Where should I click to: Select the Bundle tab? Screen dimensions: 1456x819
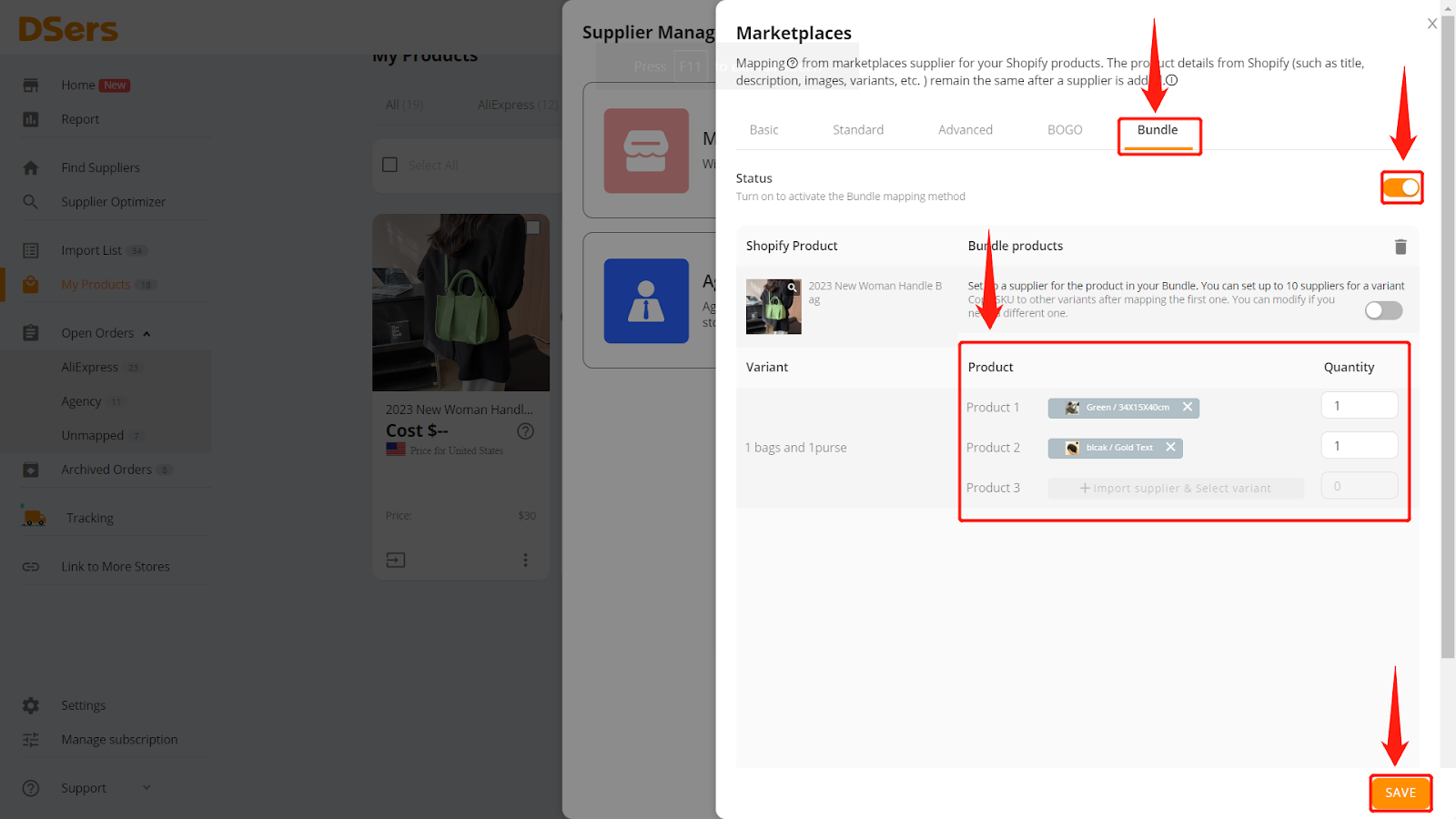pyautogui.click(x=1158, y=130)
